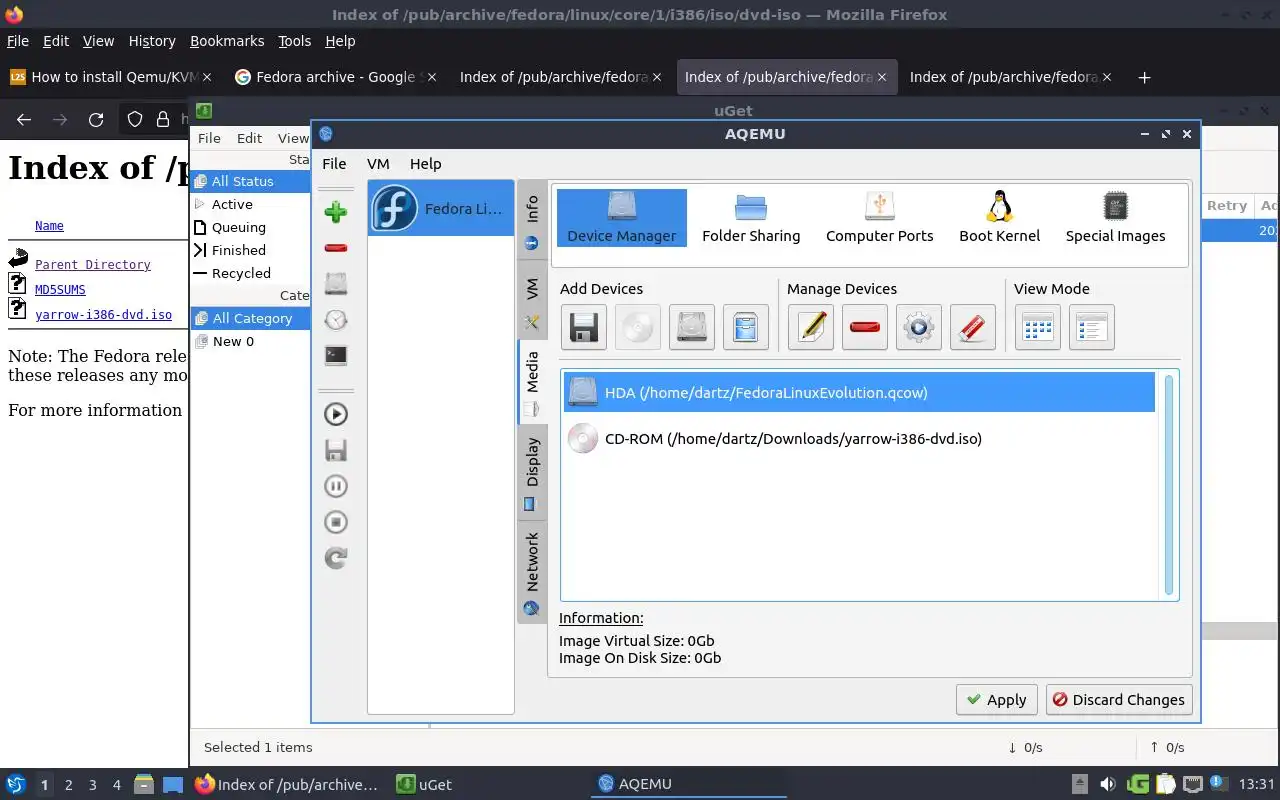The width and height of the screenshot is (1280, 800).
Task: Click the volume icon in the system tray
Action: (1108, 784)
